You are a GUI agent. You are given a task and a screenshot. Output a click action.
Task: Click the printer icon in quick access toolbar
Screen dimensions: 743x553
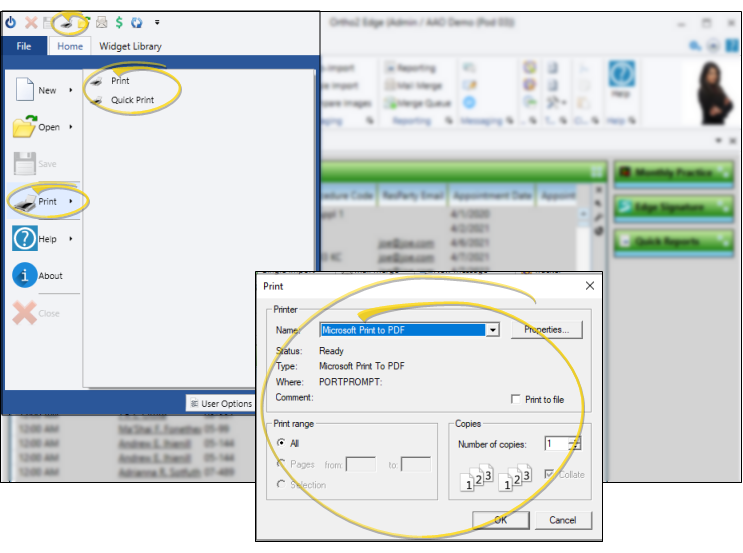click(x=66, y=21)
